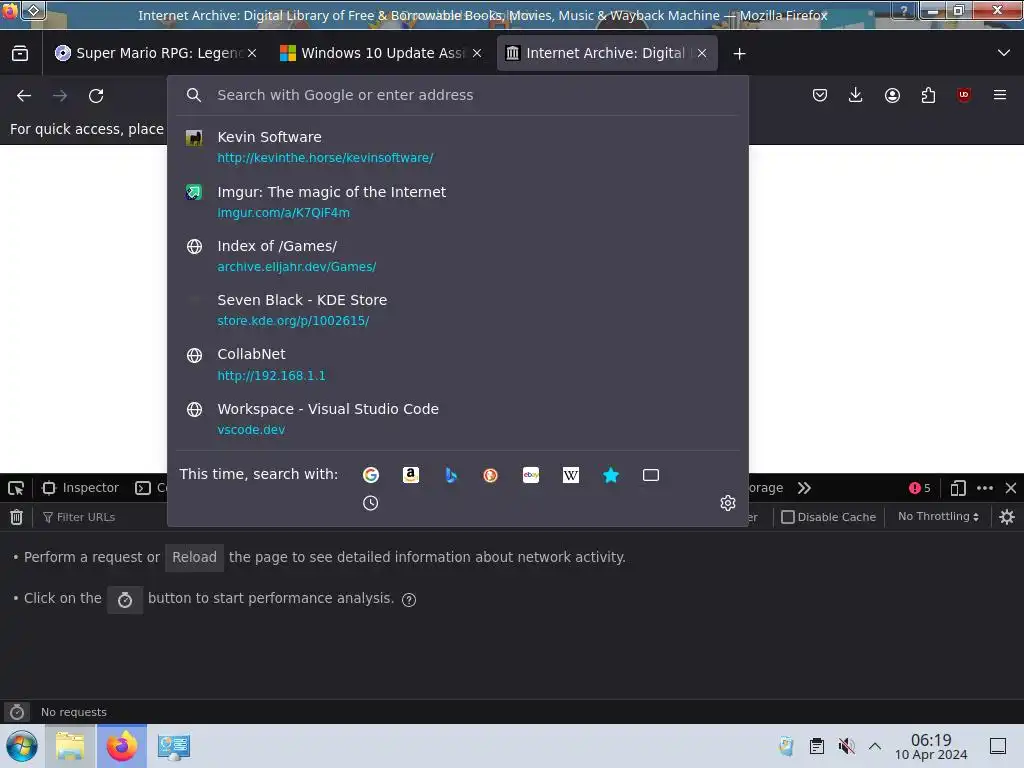Open a new tab

pyautogui.click(x=739, y=54)
